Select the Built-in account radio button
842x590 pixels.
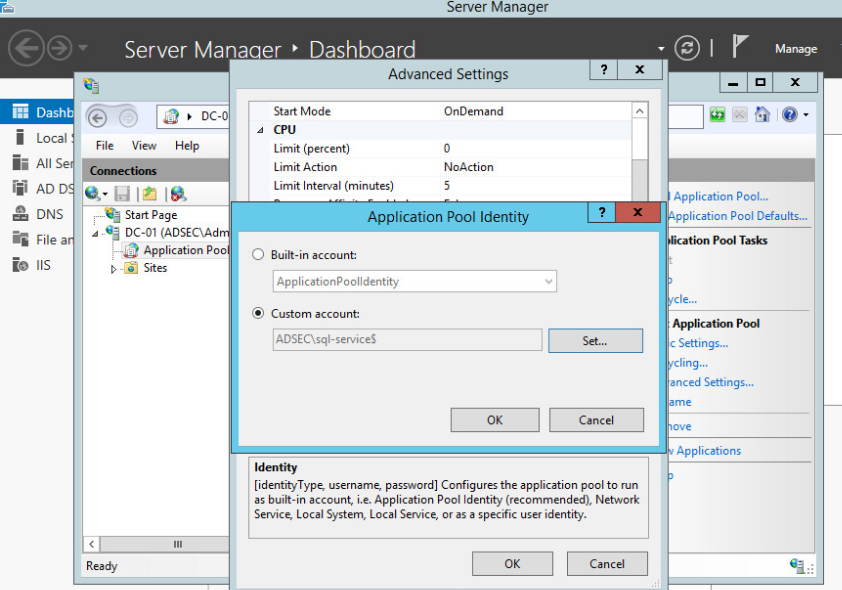coord(258,254)
